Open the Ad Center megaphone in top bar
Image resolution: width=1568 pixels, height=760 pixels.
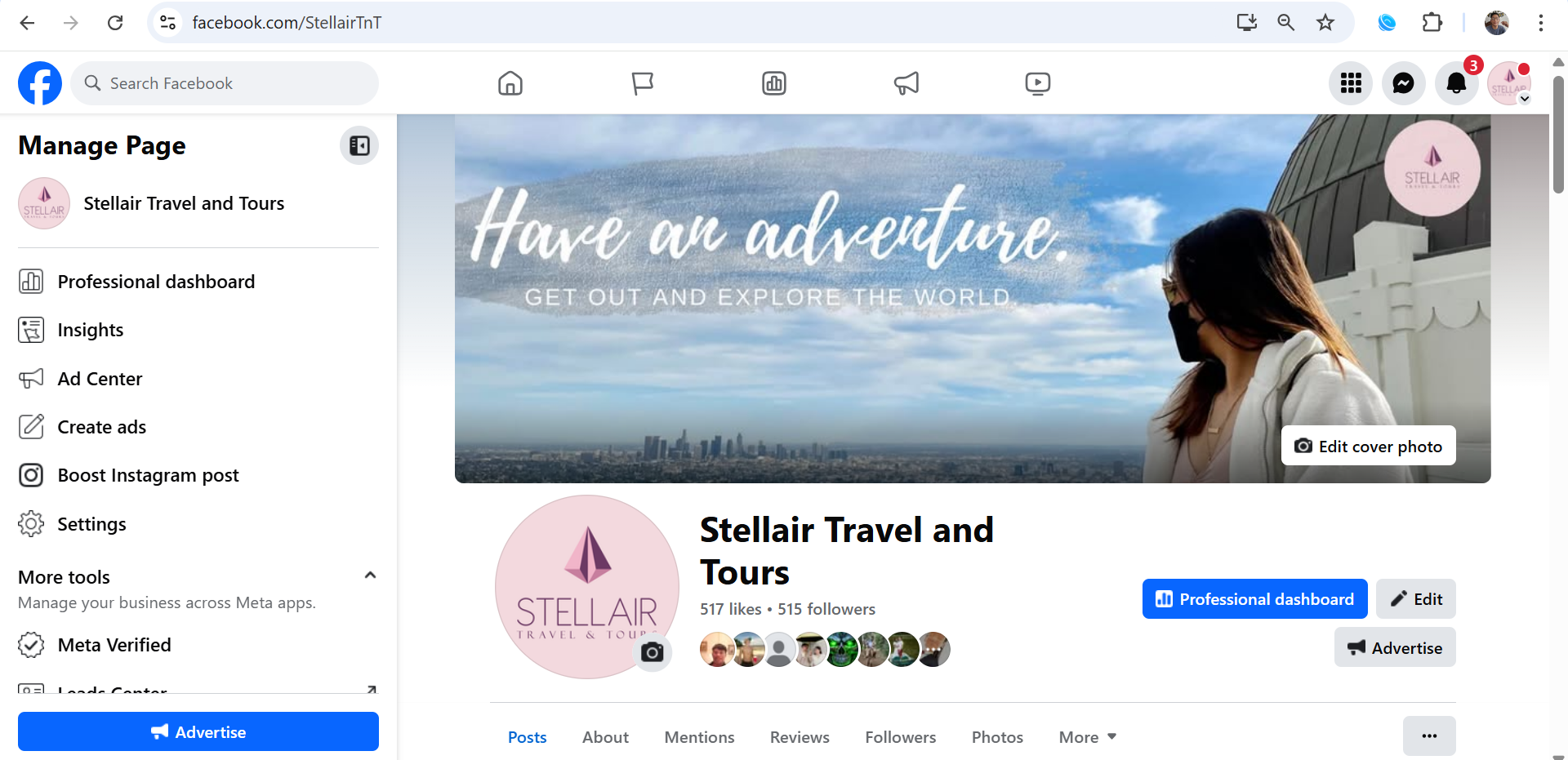906,83
